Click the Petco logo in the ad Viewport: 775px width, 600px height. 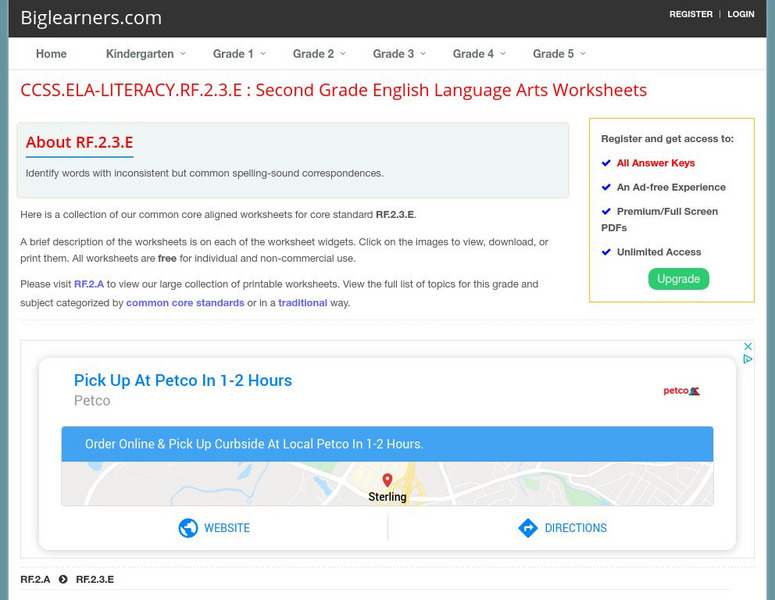[681, 391]
